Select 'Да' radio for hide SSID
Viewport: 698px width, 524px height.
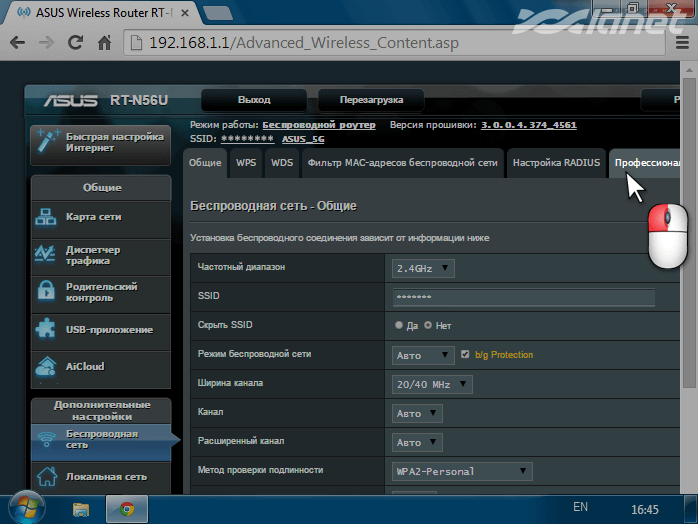pyautogui.click(x=400, y=326)
